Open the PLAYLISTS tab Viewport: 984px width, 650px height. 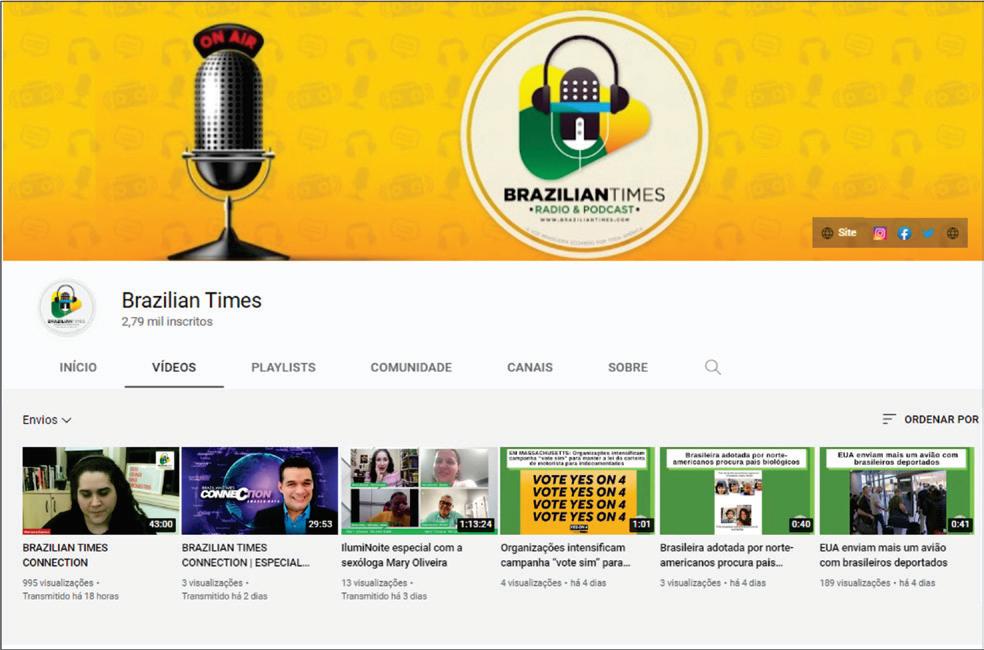click(x=284, y=368)
